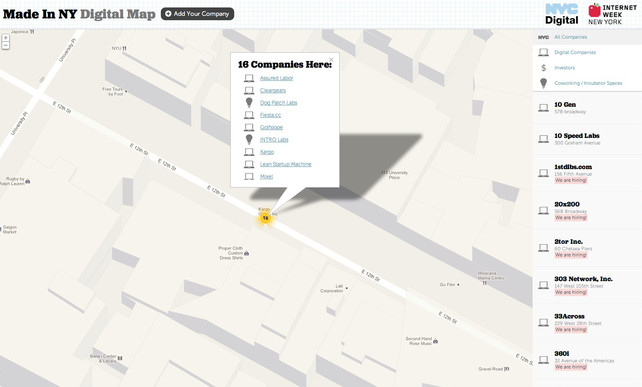Filter by Digital Companies
Viewport: 642px width, 387px height.
(x=575, y=52)
